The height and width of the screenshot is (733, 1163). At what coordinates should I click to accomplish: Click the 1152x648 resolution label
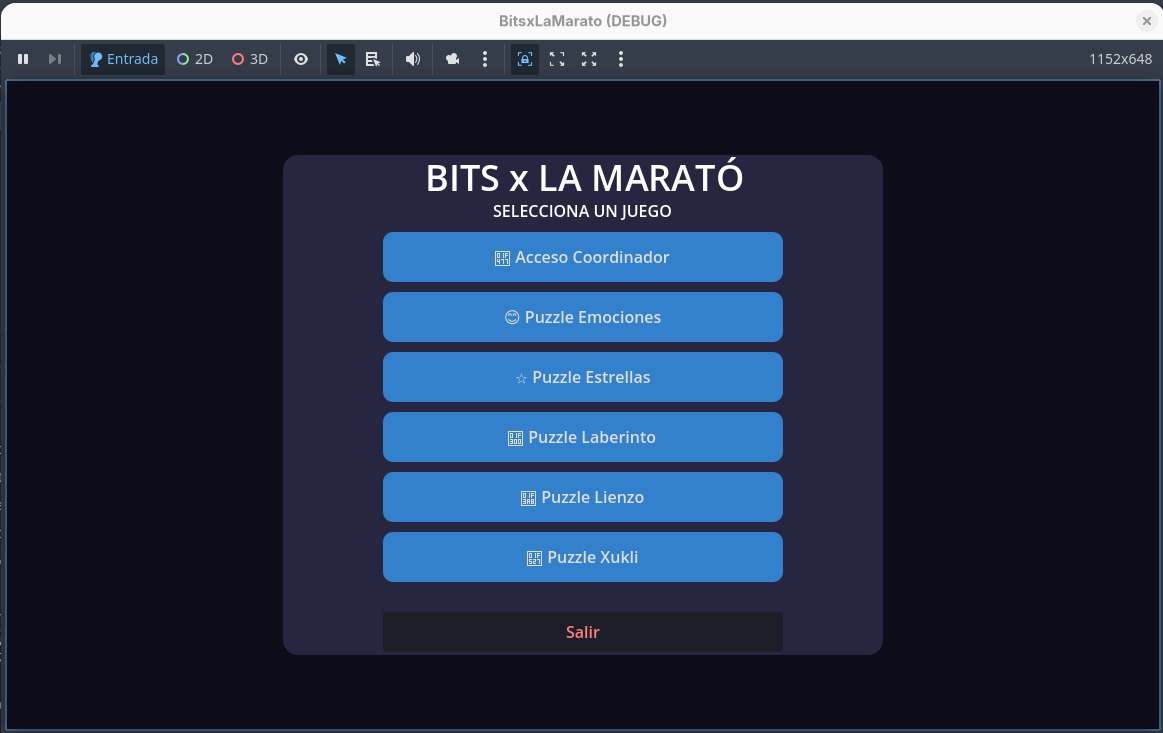[1120, 59]
